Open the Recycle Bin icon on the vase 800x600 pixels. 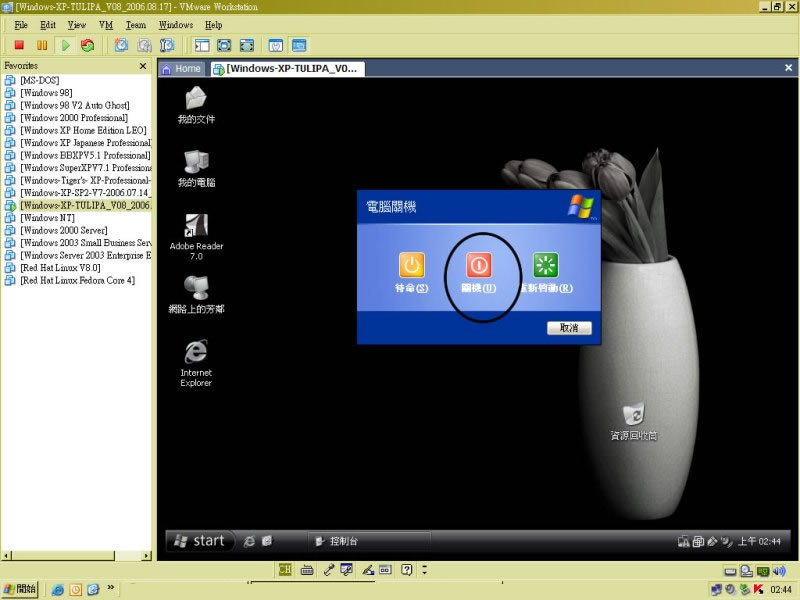coord(634,421)
